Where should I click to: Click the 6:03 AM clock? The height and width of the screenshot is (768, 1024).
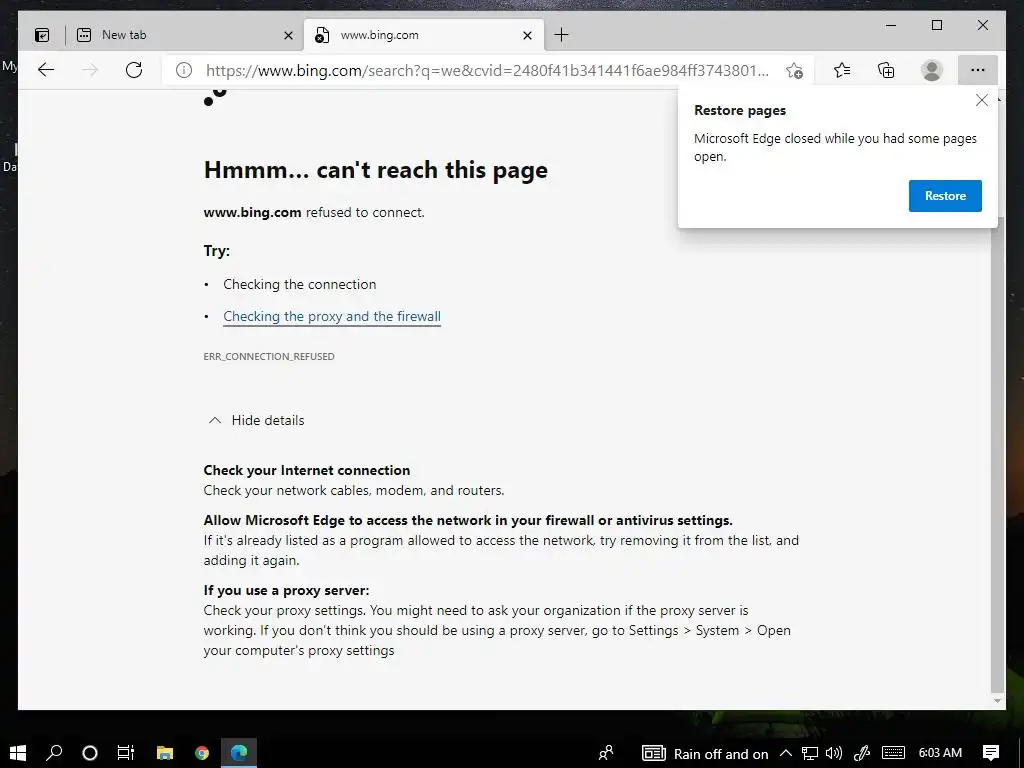pos(940,754)
